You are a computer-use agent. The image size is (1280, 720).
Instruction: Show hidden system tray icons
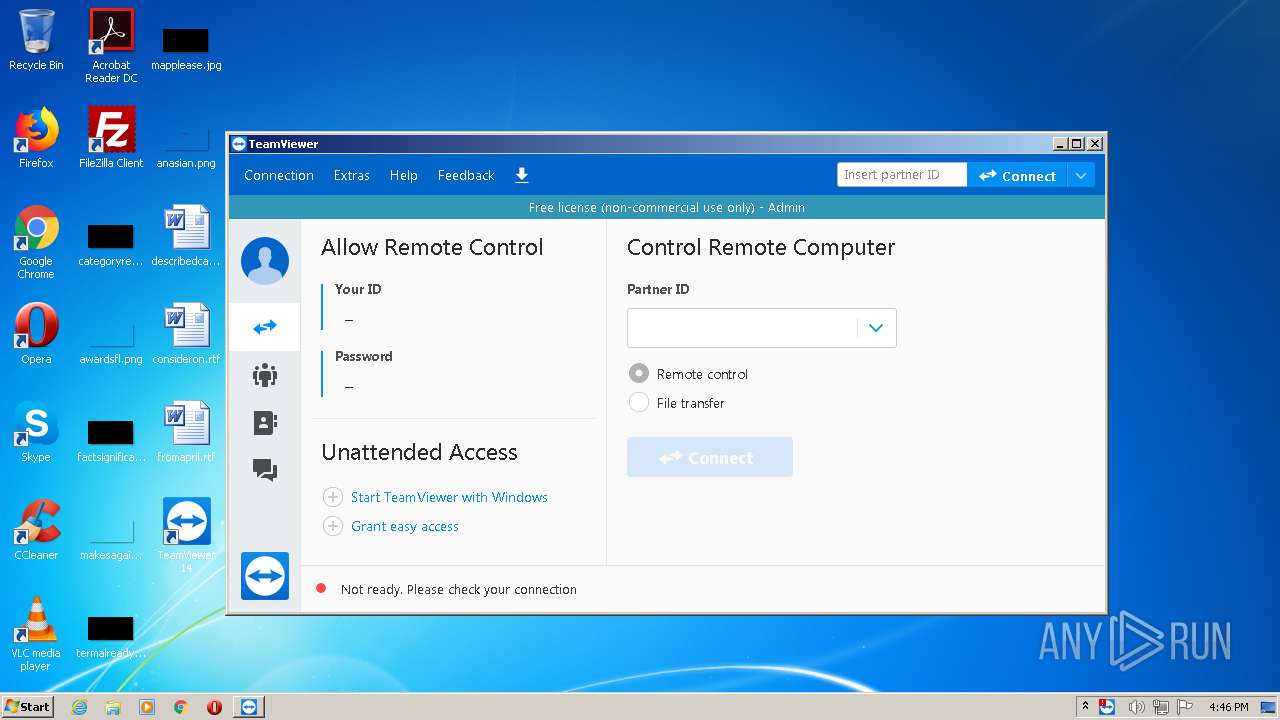coord(1086,707)
